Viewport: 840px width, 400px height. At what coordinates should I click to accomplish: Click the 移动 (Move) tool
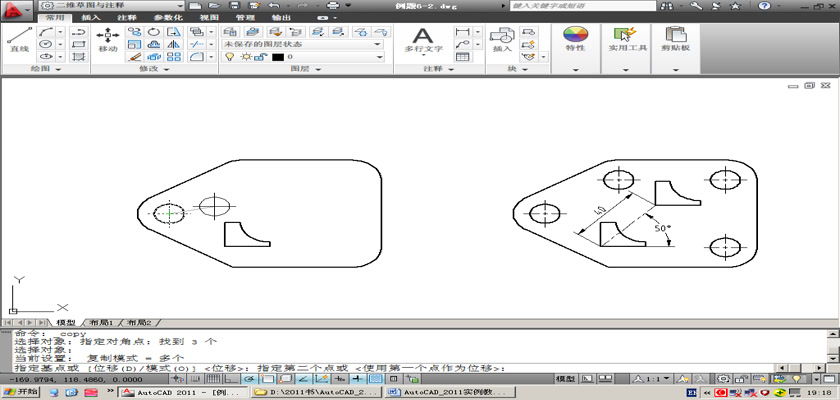coord(107,39)
